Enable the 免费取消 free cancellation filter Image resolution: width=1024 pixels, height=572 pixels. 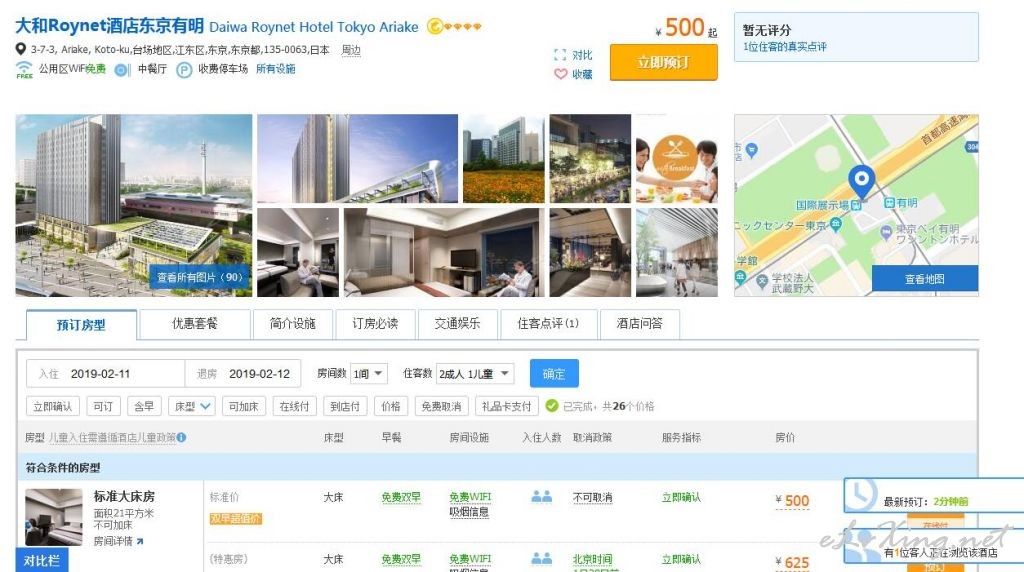pyautogui.click(x=440, y=406)
